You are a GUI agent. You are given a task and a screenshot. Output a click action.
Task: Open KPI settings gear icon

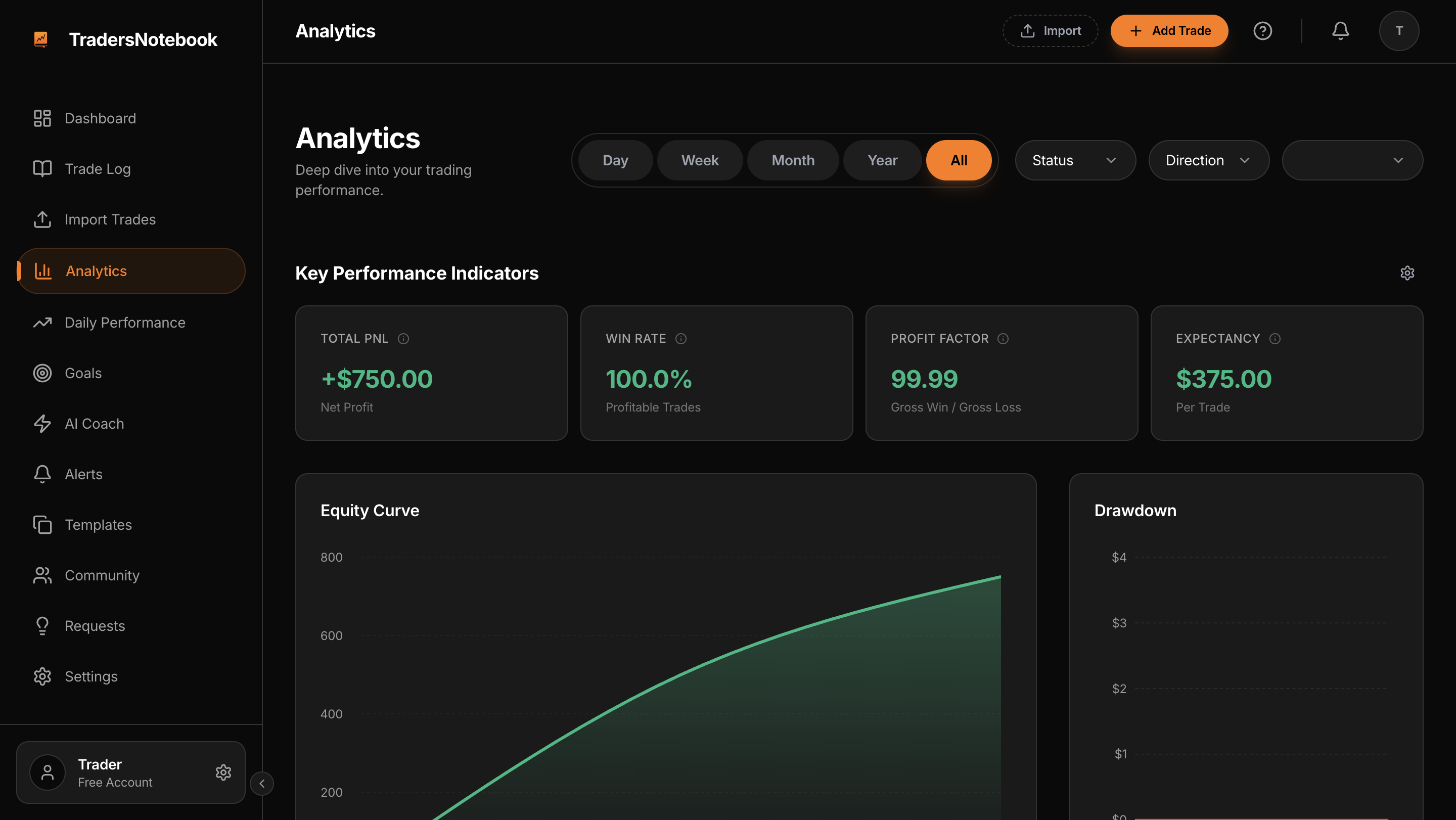click(x=1407, y=273)
